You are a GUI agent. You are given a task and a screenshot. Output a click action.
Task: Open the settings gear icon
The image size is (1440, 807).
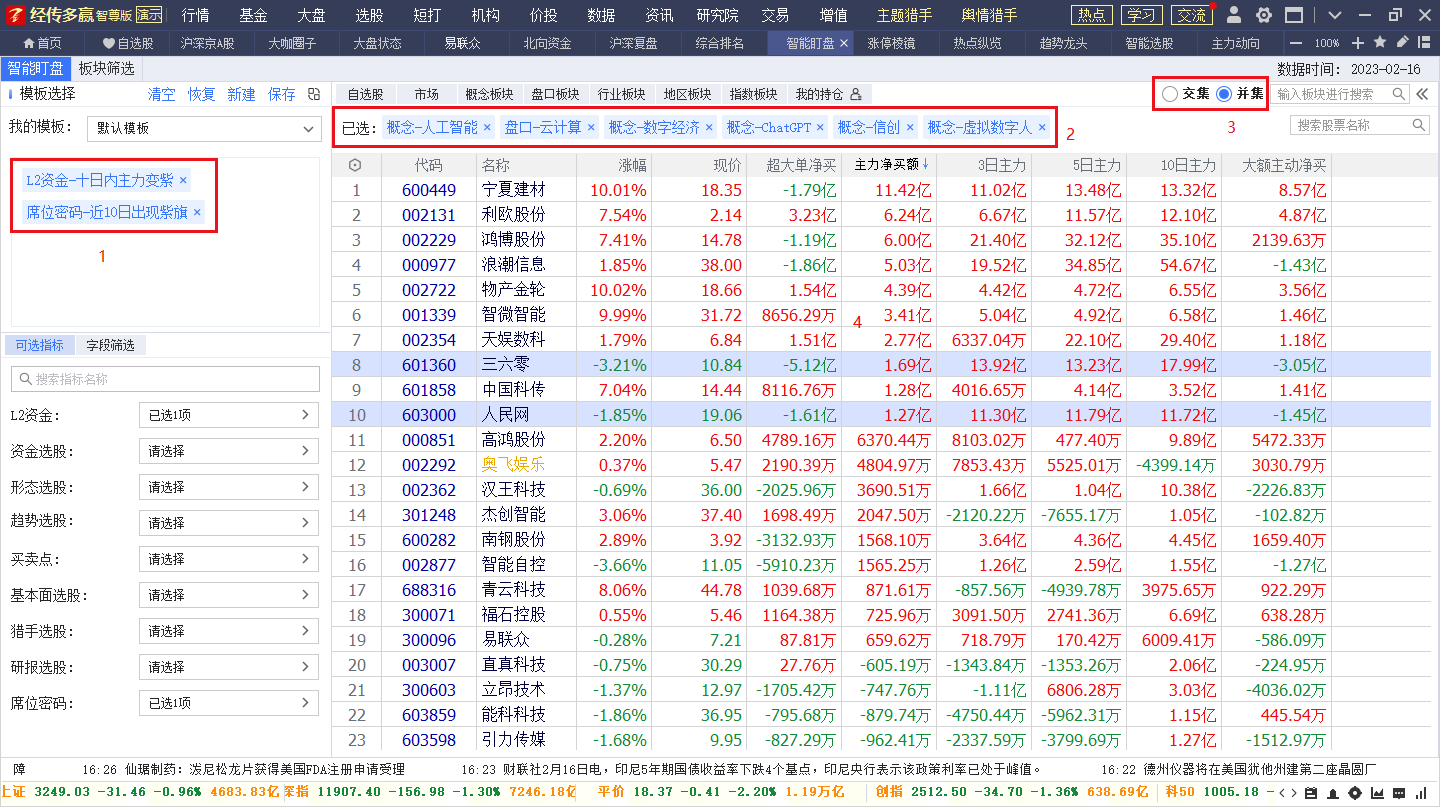click(1264, 15)
